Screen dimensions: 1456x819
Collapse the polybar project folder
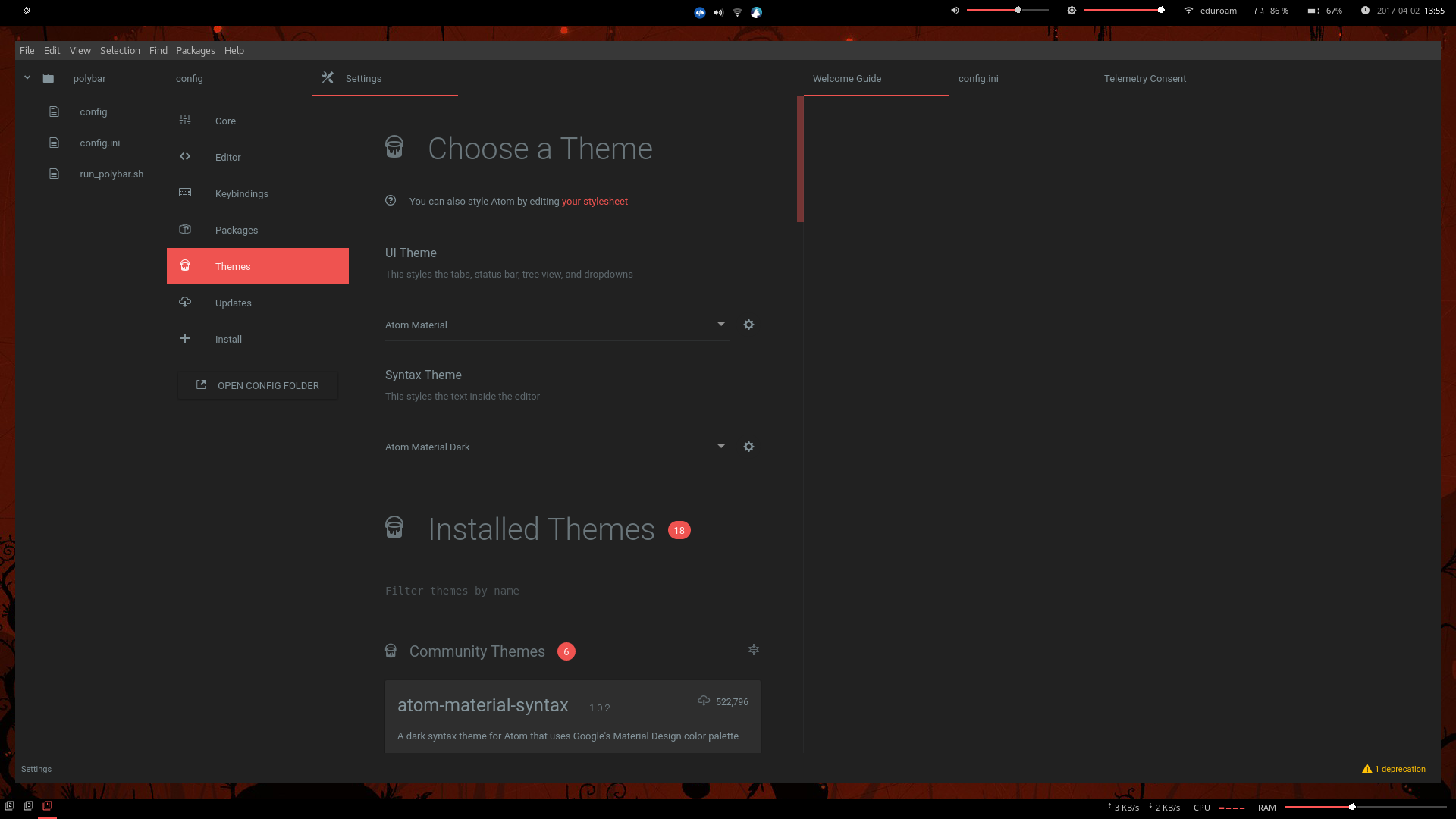coord(27,78)
